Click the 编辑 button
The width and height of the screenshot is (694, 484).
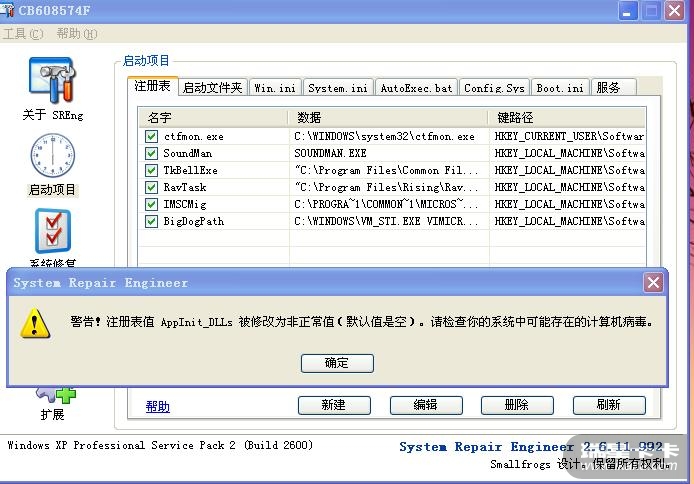[426, 405]
